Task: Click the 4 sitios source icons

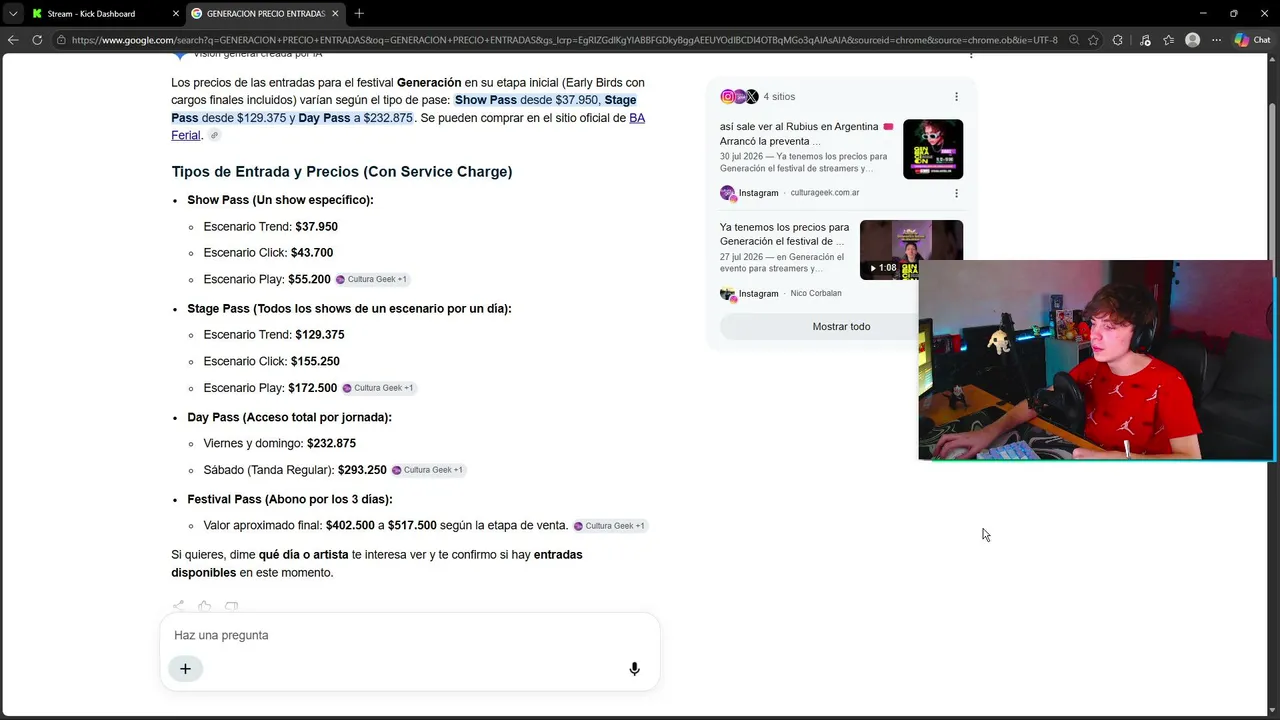Action: tap(739, 97)
